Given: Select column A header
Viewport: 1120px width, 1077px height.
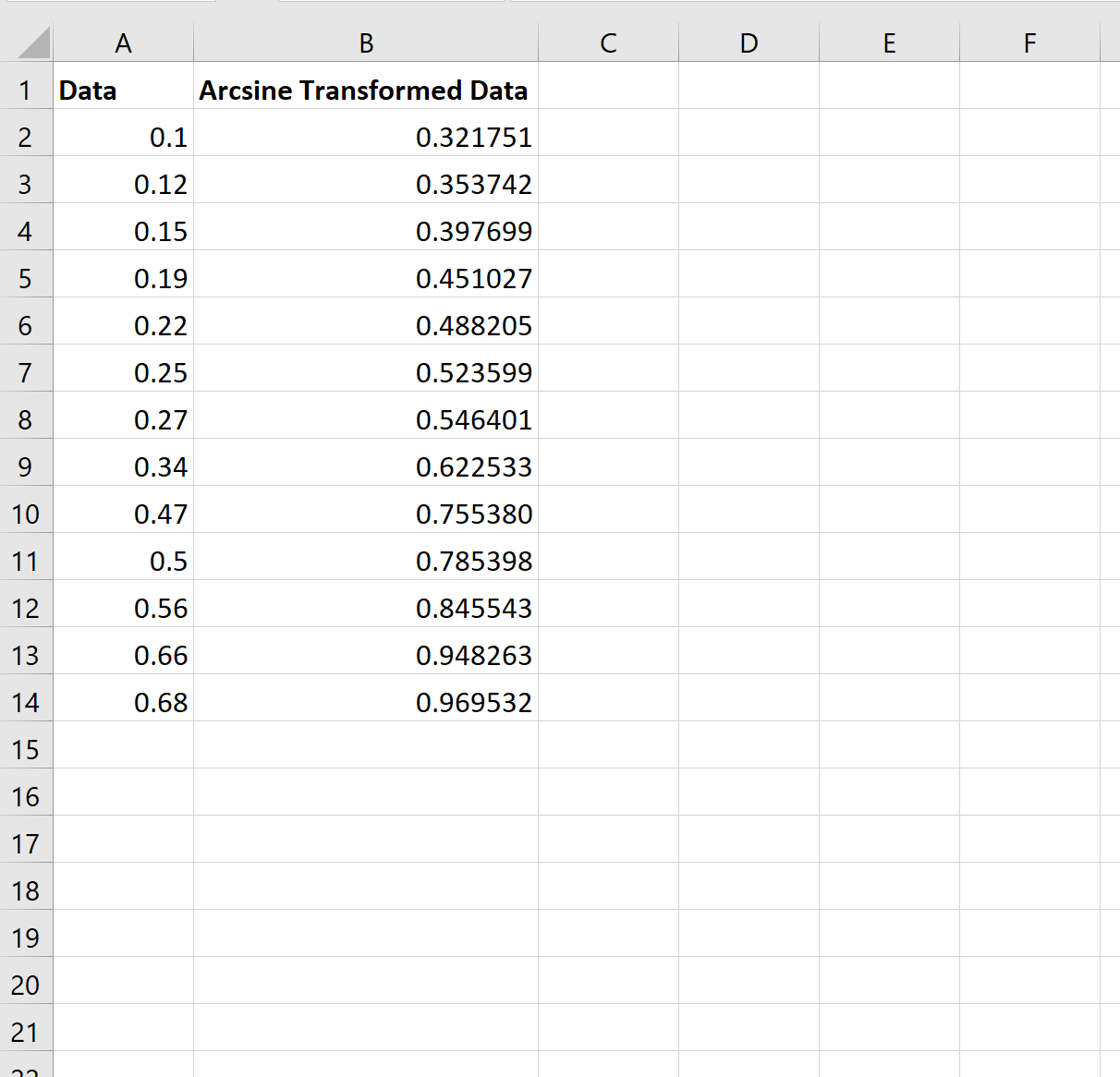Looking at the screenshot, I should click(x=123, y=42).
